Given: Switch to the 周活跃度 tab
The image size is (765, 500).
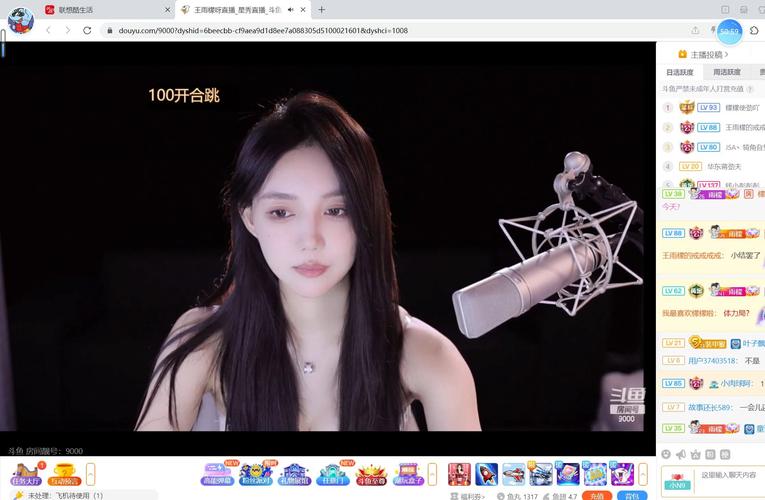Looking at the screenshot, I should pos(727,72).
